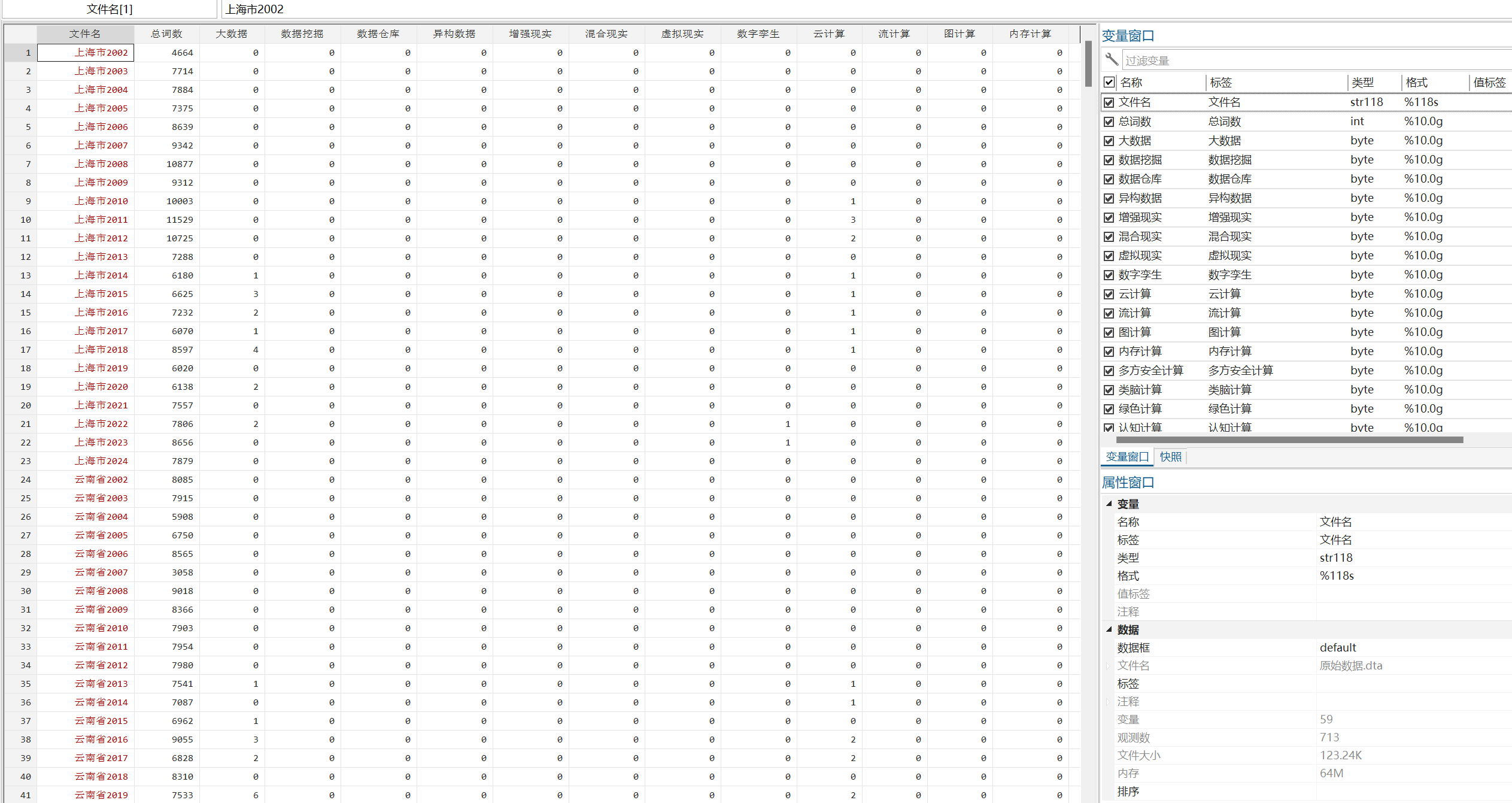Viewport: 1512px width, 803px height.
Task: Collapse the 变量 section in properties window
Action: 1109,504
